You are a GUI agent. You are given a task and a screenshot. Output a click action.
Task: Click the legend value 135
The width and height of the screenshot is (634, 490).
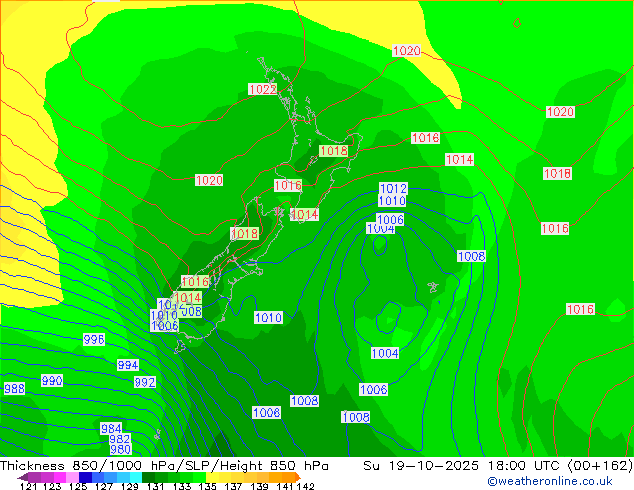tap(207, 486)
